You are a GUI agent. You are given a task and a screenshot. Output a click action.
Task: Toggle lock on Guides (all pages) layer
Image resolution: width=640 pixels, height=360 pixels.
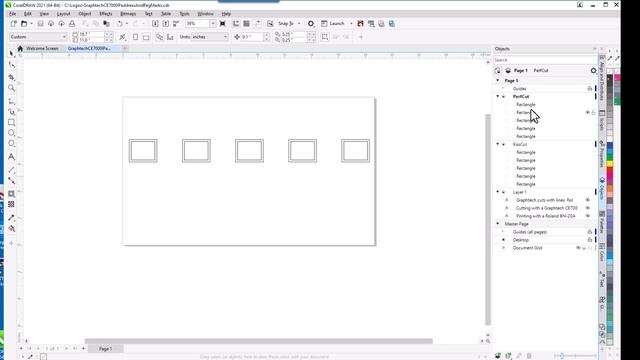coord(590,232)
